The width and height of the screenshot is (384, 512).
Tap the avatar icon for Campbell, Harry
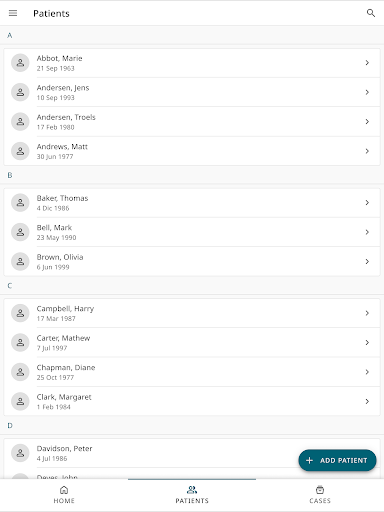20,313
